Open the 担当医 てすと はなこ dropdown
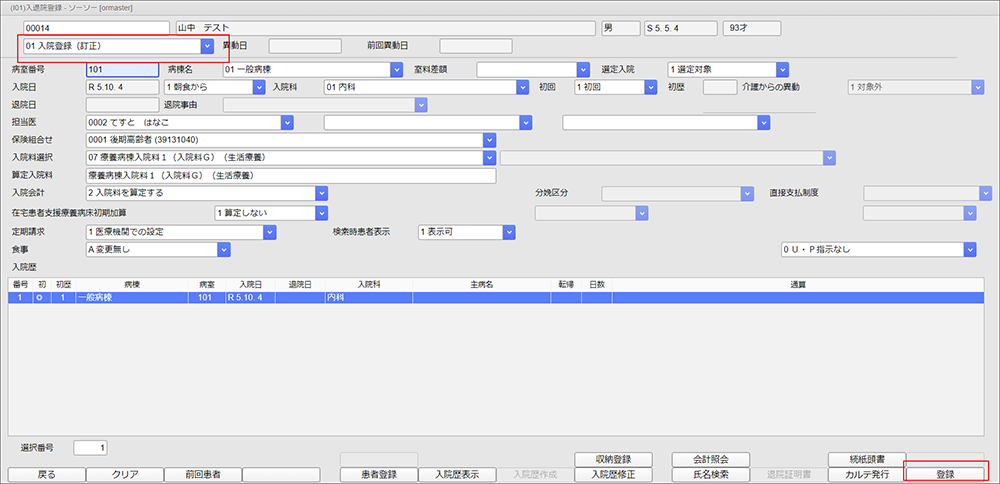 (286, 122)
